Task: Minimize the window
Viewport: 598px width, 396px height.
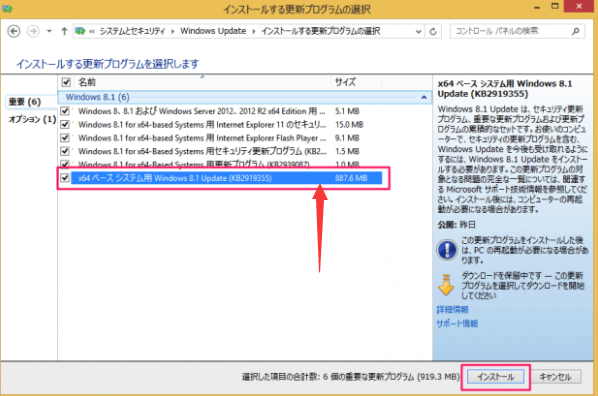Action: tap(537, 7)
